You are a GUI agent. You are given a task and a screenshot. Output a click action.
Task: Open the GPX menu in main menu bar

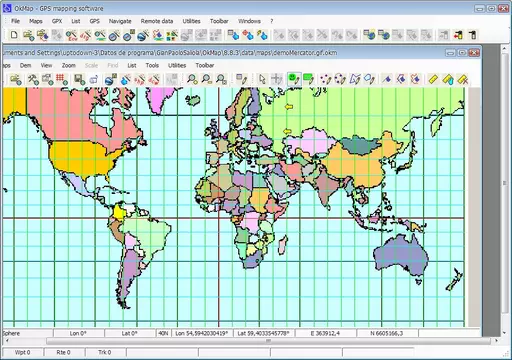tap(57, 21)
